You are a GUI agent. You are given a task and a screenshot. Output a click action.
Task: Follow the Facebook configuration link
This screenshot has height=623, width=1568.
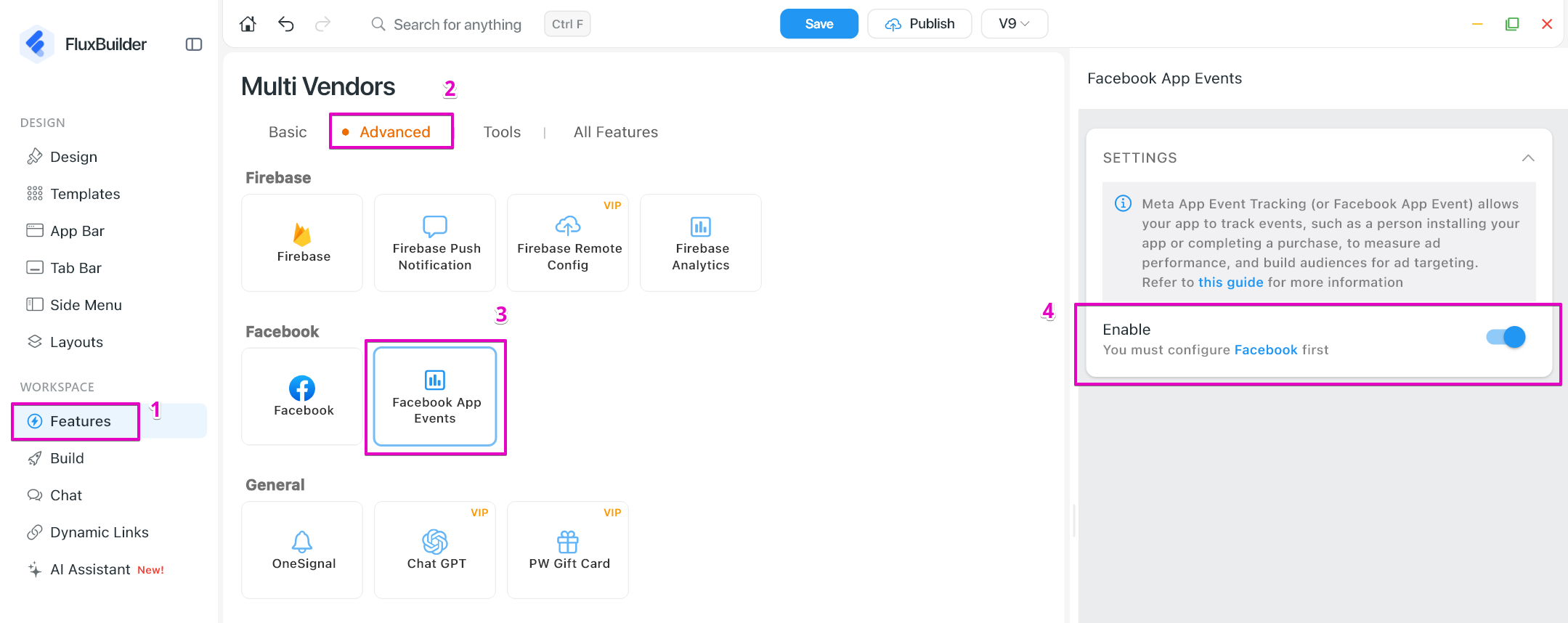[x=1266, y=350]
